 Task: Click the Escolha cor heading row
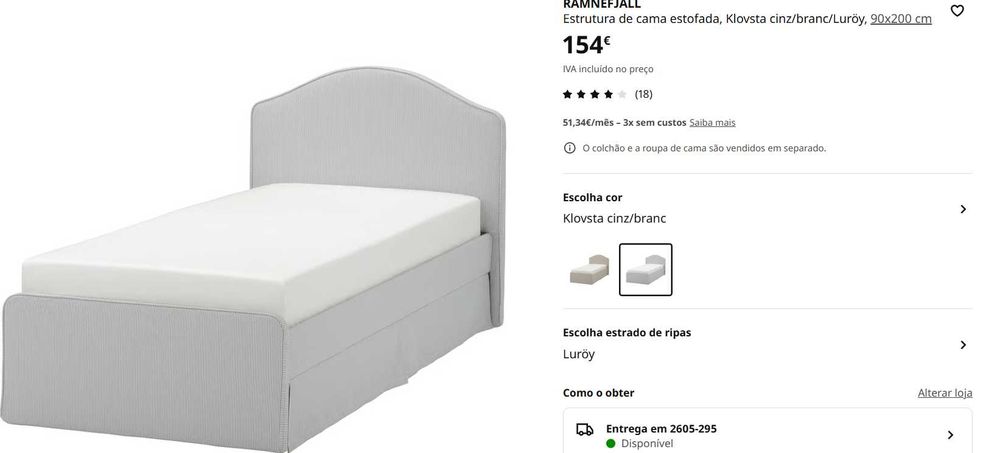[x=767, y=208]
